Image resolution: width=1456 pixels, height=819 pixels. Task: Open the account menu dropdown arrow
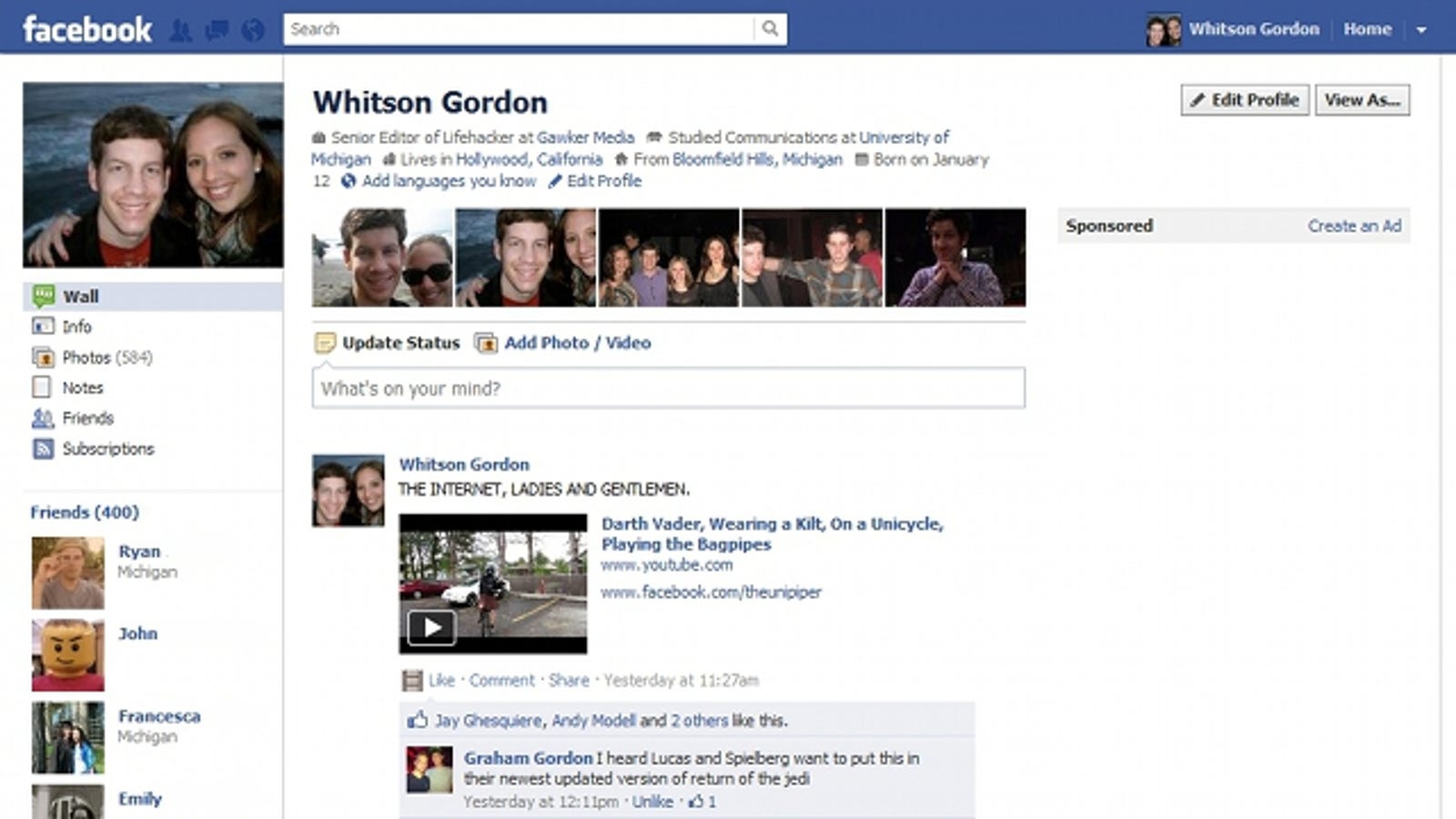pos(1421,30)
